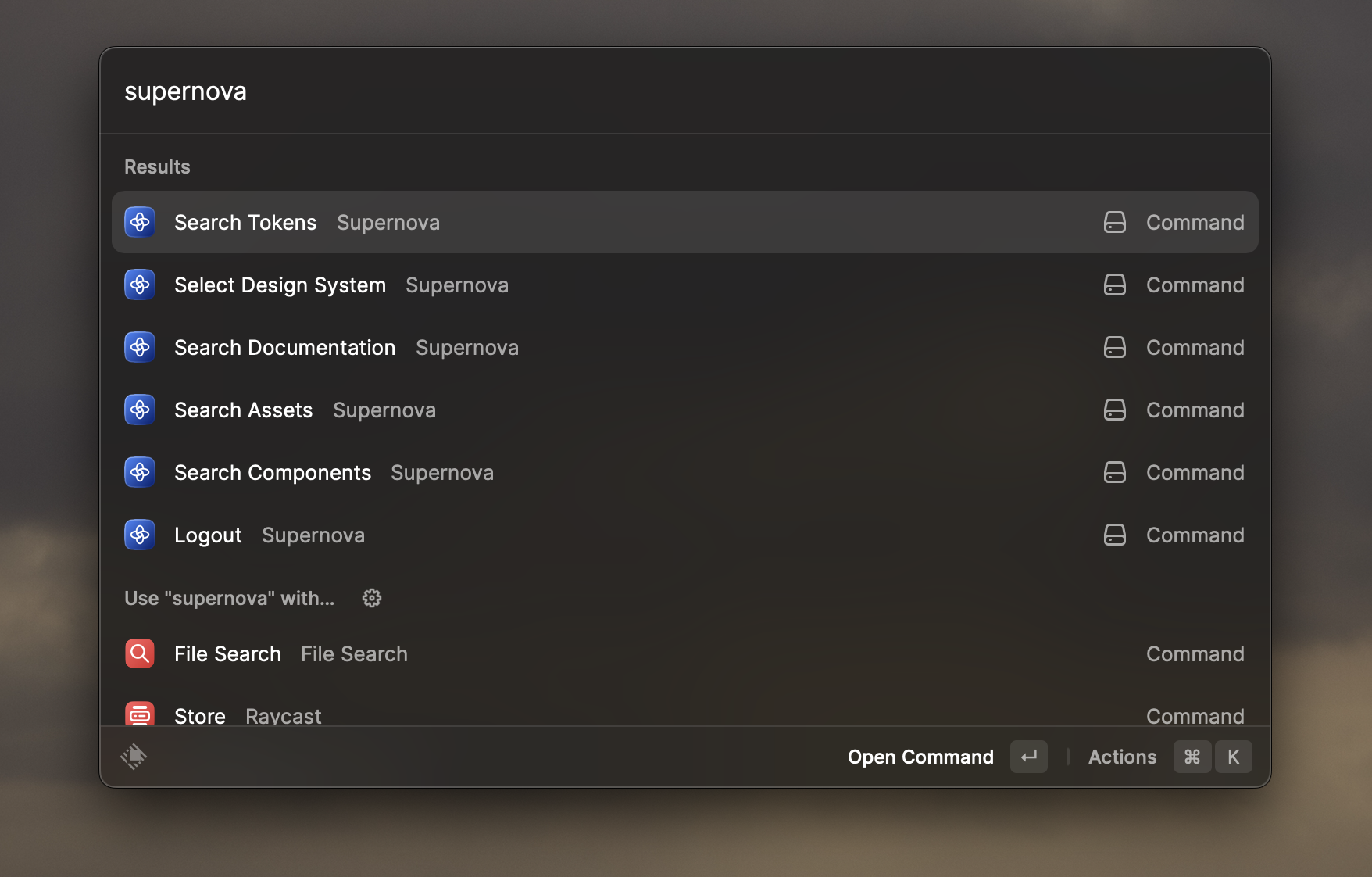
Task: Open the Select Design System command
Action: [x=685, y=285]
